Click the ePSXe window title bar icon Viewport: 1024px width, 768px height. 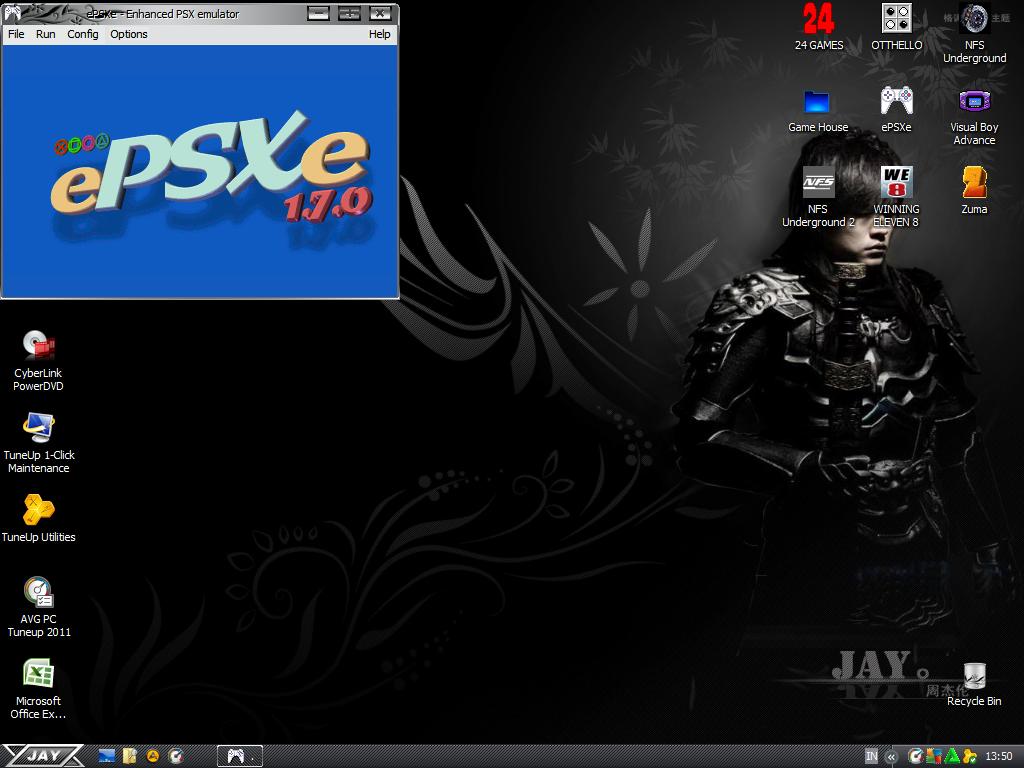point(12,13)
